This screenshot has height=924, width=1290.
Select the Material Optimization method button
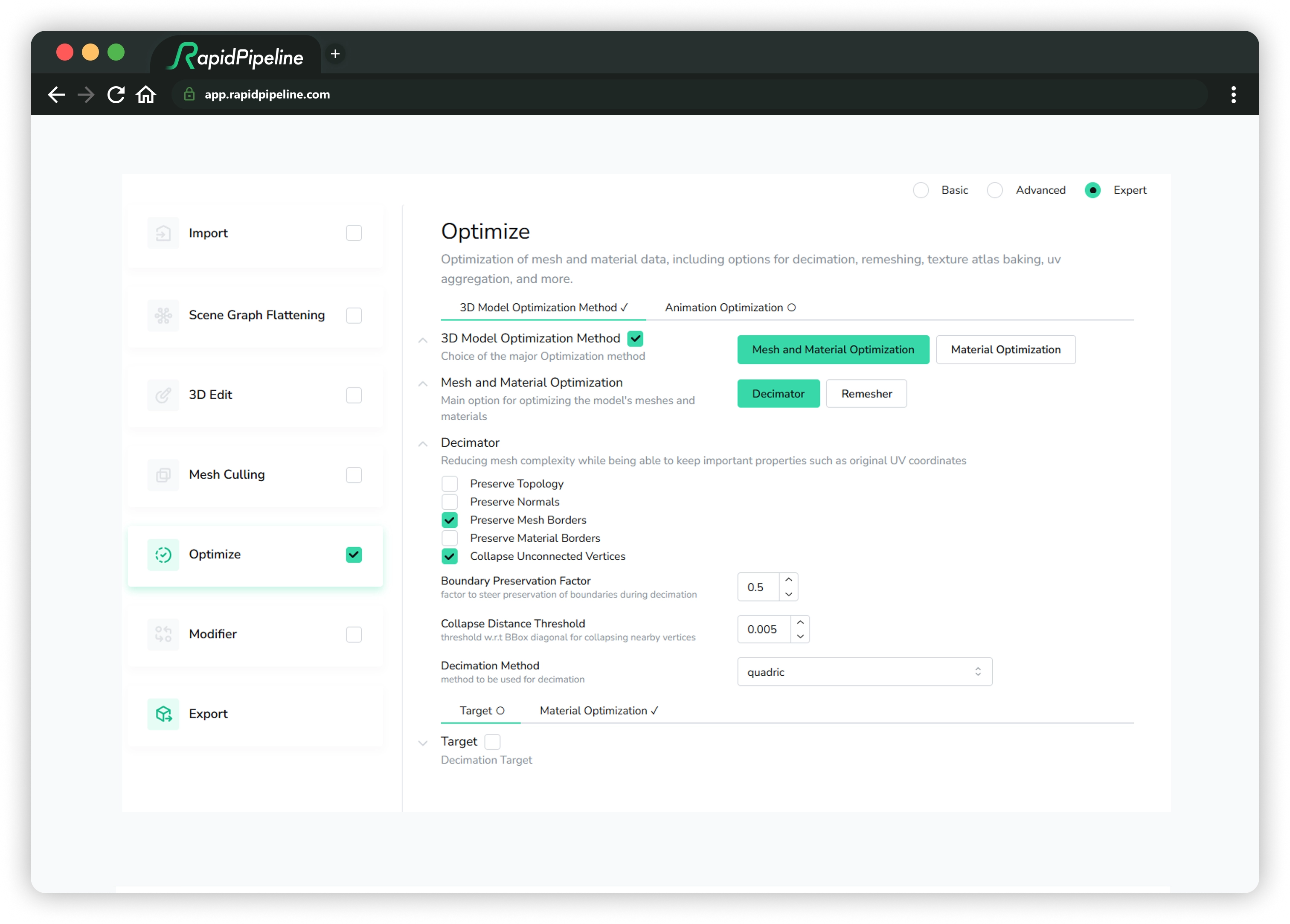pos(1005,350)
